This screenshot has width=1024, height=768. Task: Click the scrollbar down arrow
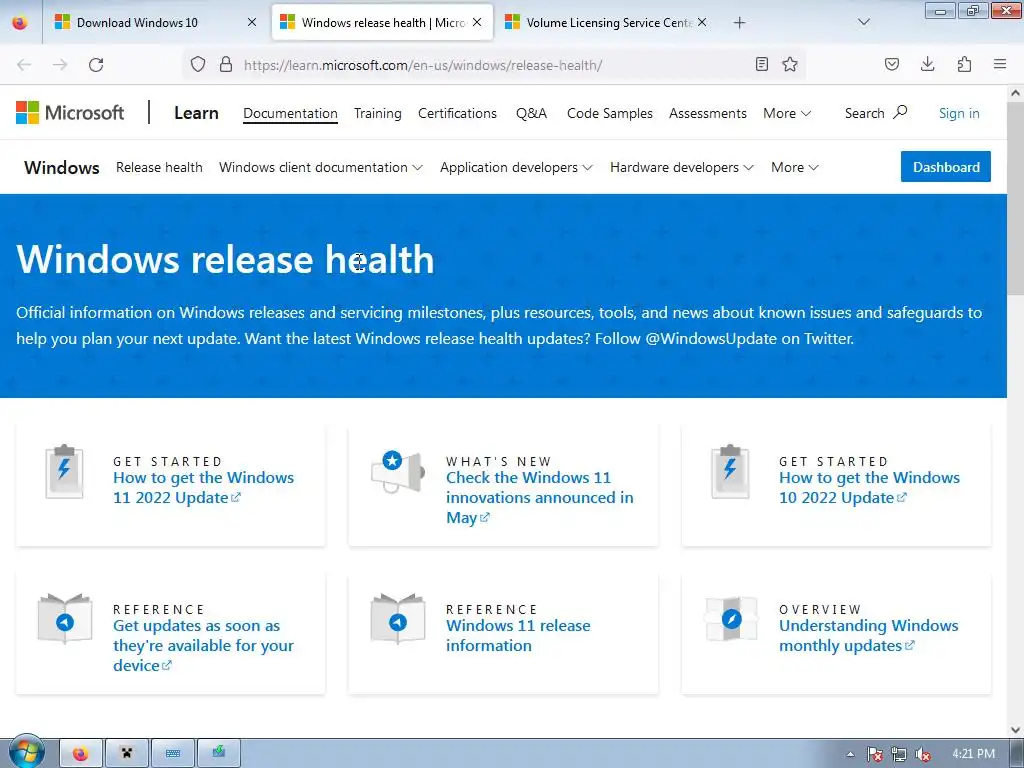tap(1016, 729)
